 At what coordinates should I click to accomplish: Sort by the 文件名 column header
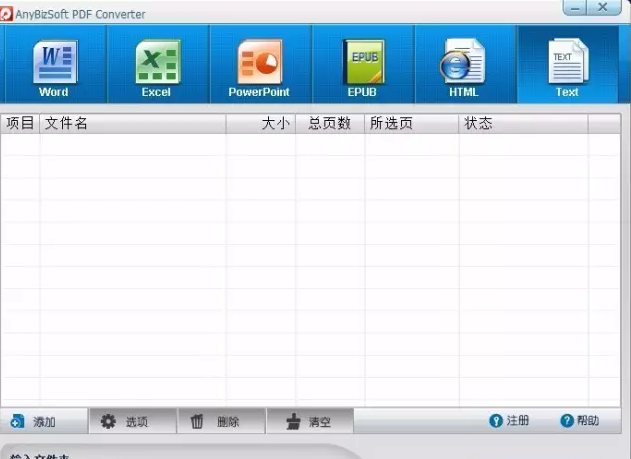point(133,123)
